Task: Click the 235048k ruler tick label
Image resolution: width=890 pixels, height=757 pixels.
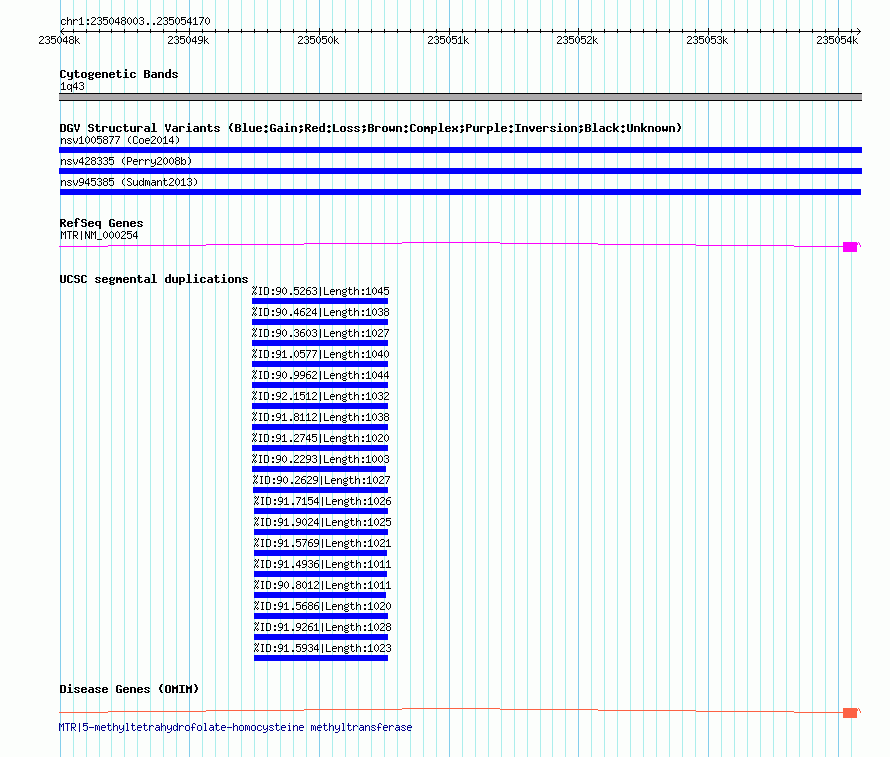Action: [59, 40]
